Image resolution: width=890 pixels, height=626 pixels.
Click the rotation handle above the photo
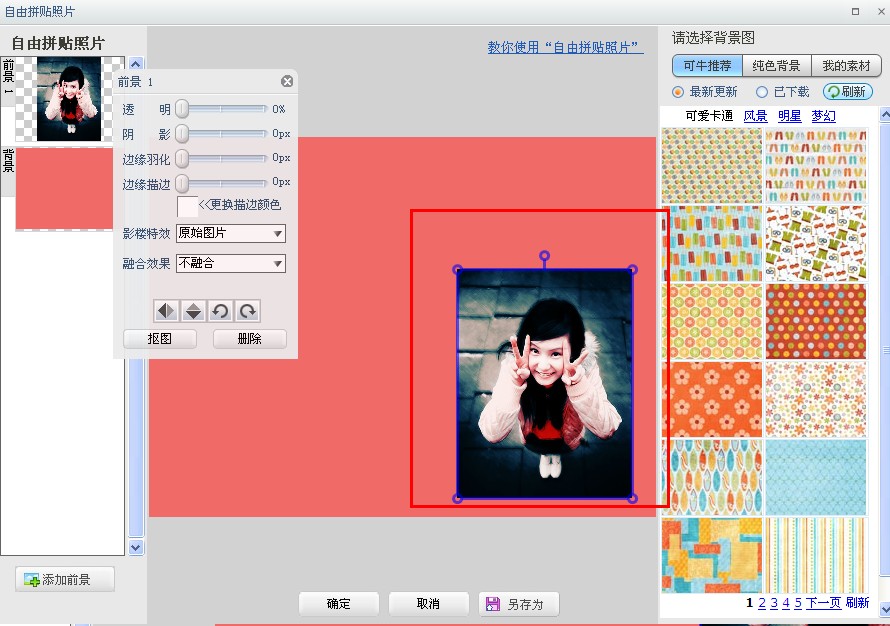544,257
